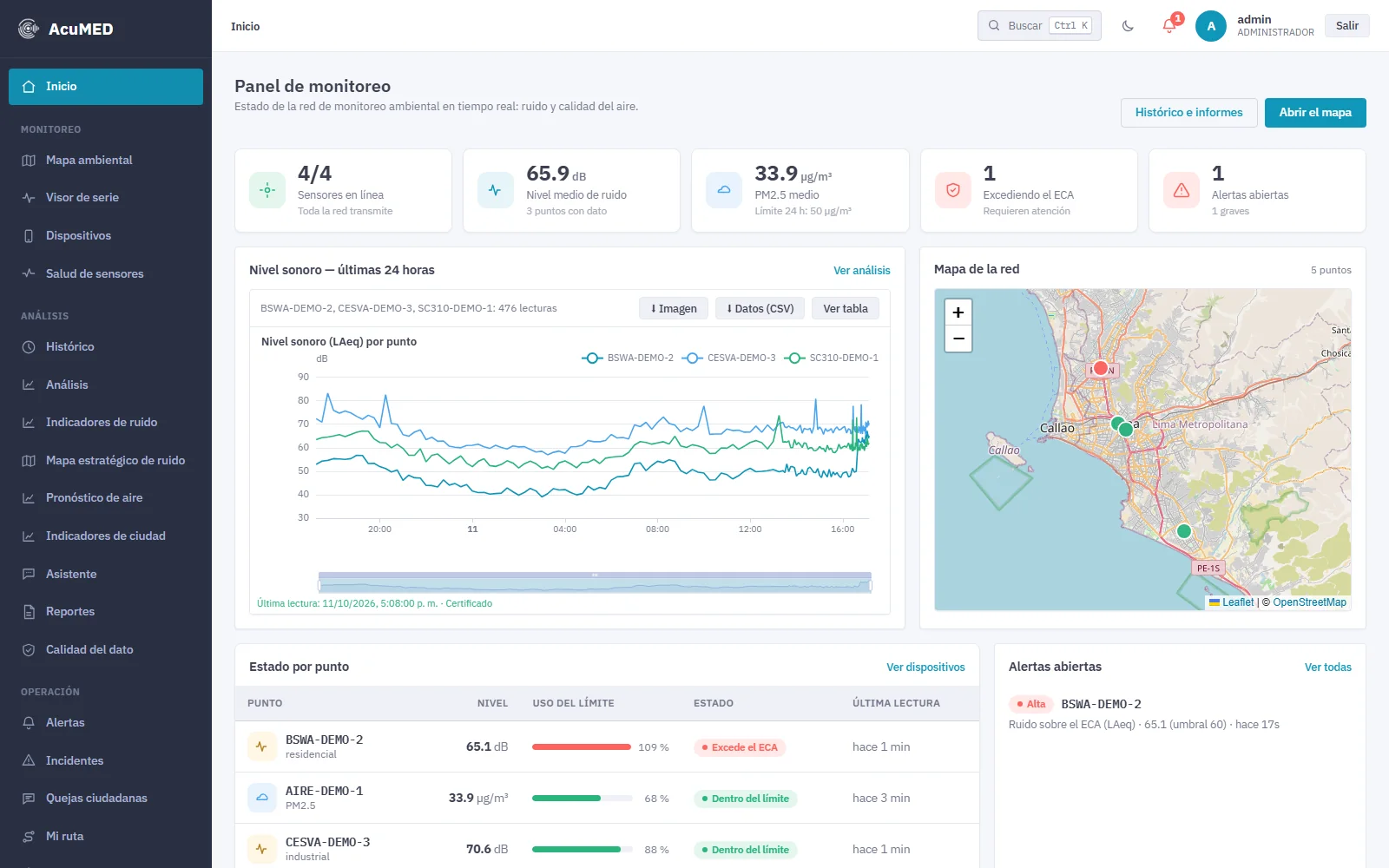The height and width of the screenshot is (868, 1389).
Task: Click the Alertas bell icon in sidebar
Action: point(29,723)
